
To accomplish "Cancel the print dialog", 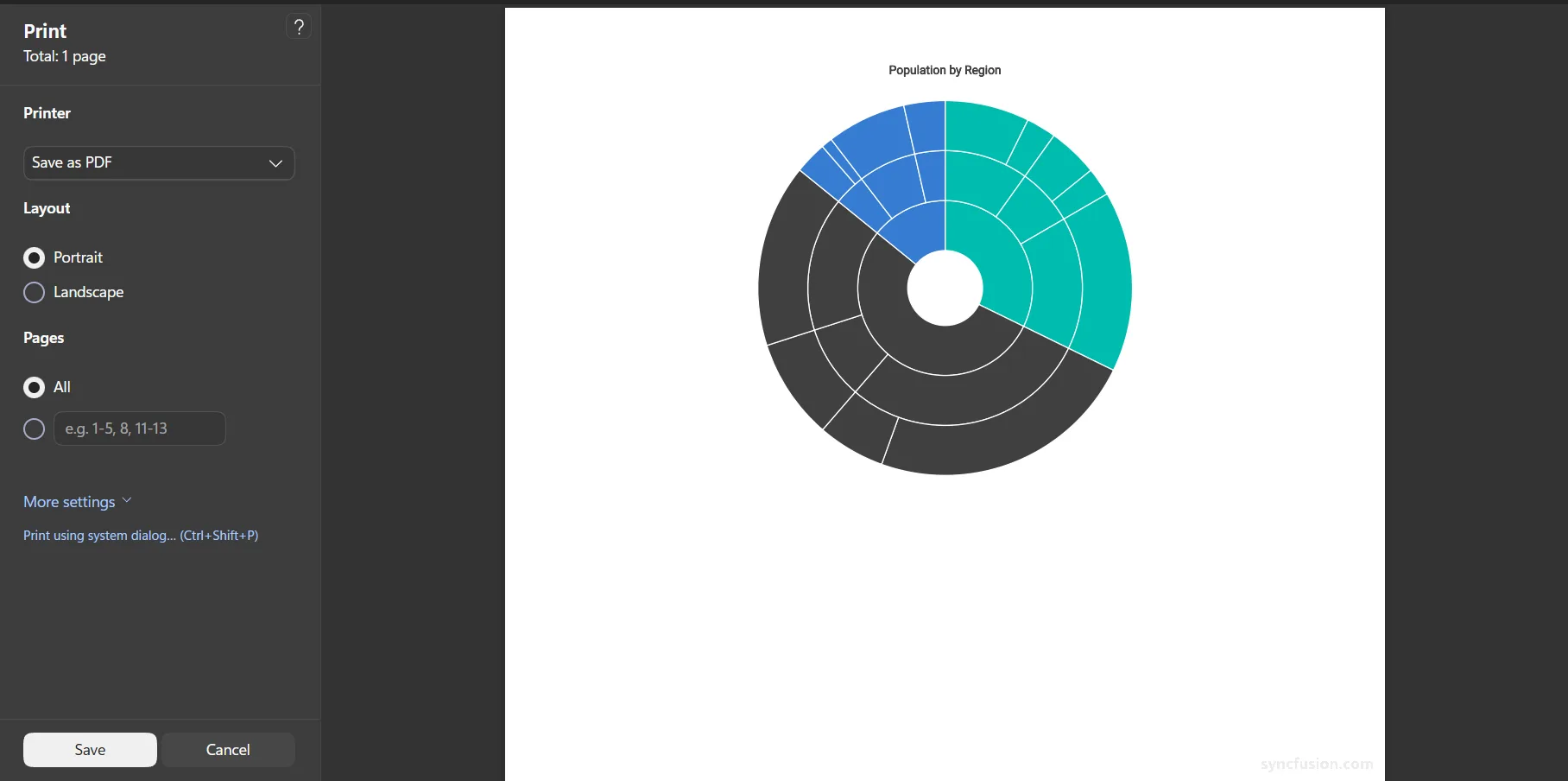I will tap(228, 750).
